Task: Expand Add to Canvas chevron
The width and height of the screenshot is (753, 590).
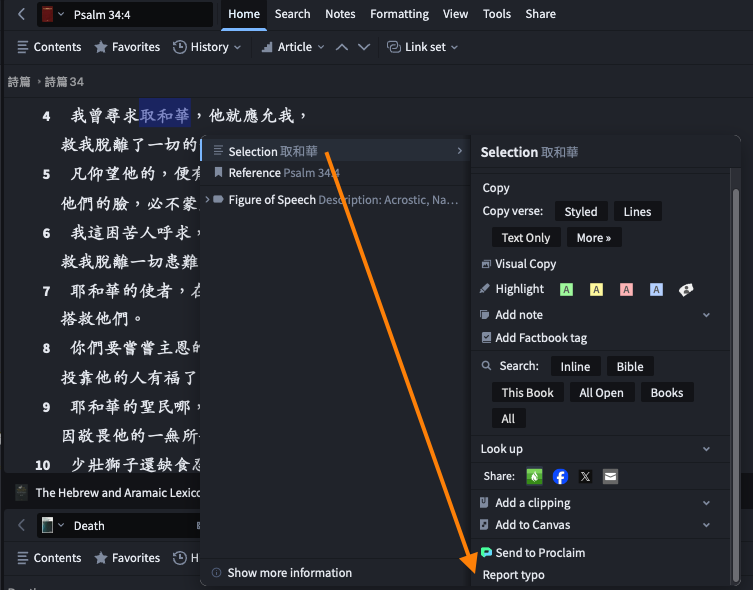Action: 706,525
